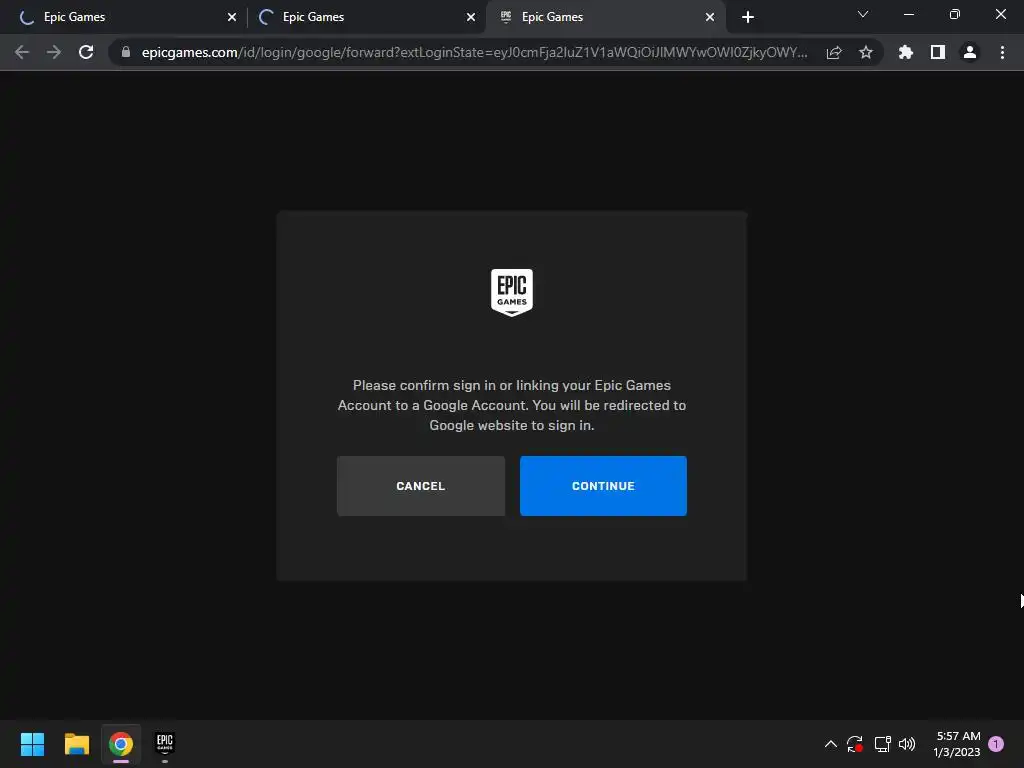Share this page icon in address bar
The image size is (1024, 768).
point(834,52)
